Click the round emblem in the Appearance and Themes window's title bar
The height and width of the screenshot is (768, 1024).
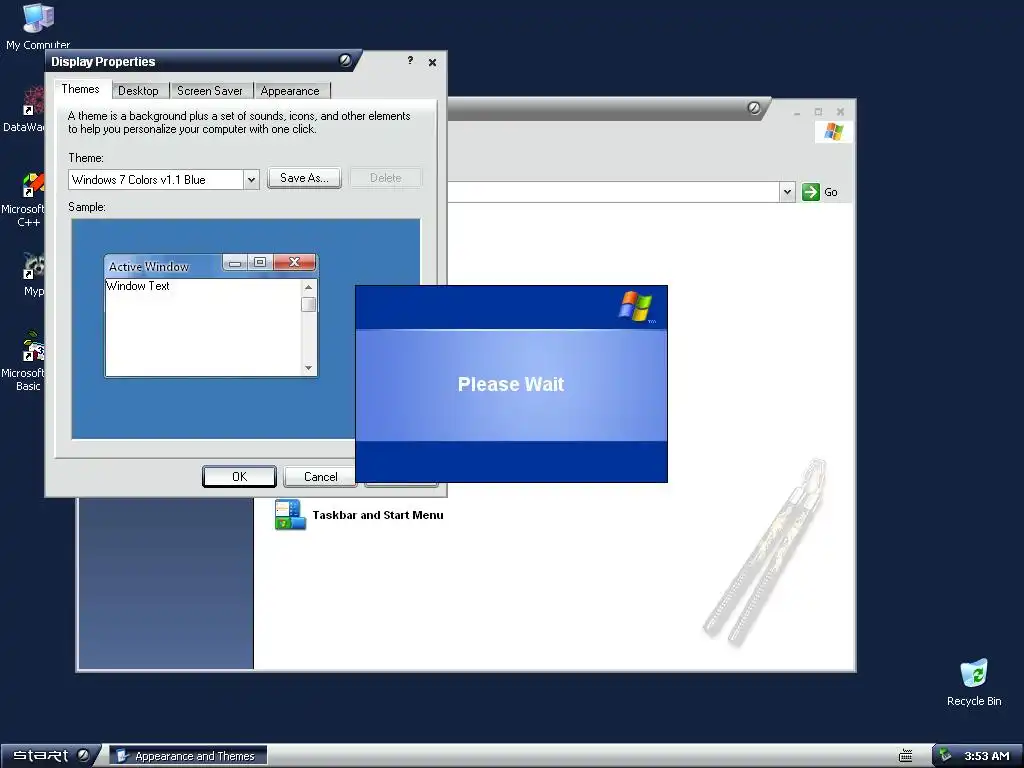coord(754,108)
